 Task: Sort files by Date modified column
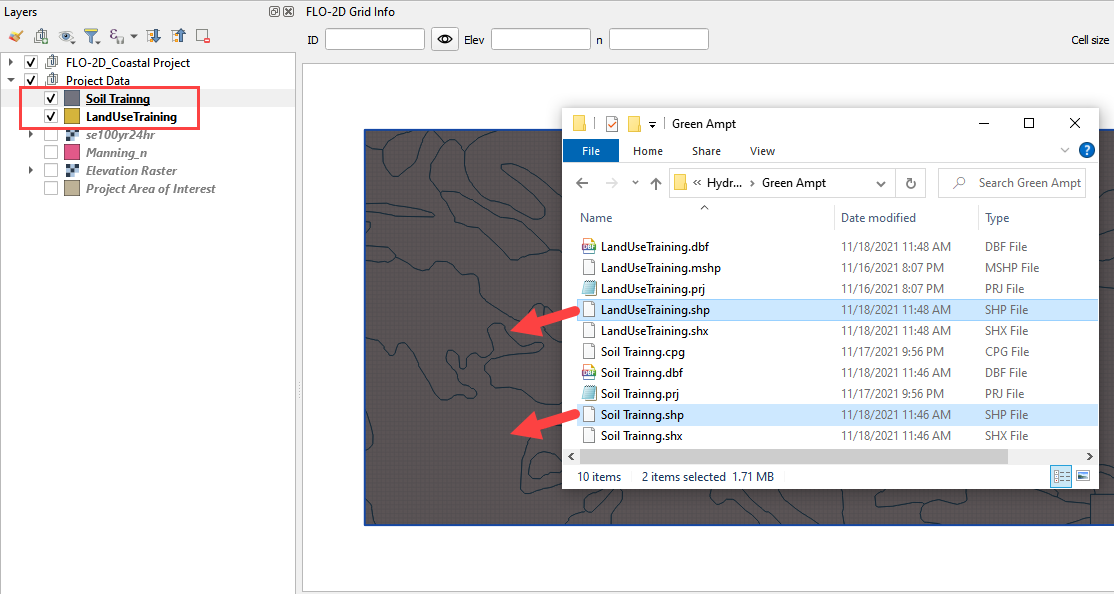pyautogui.click(x=880, y=218)
